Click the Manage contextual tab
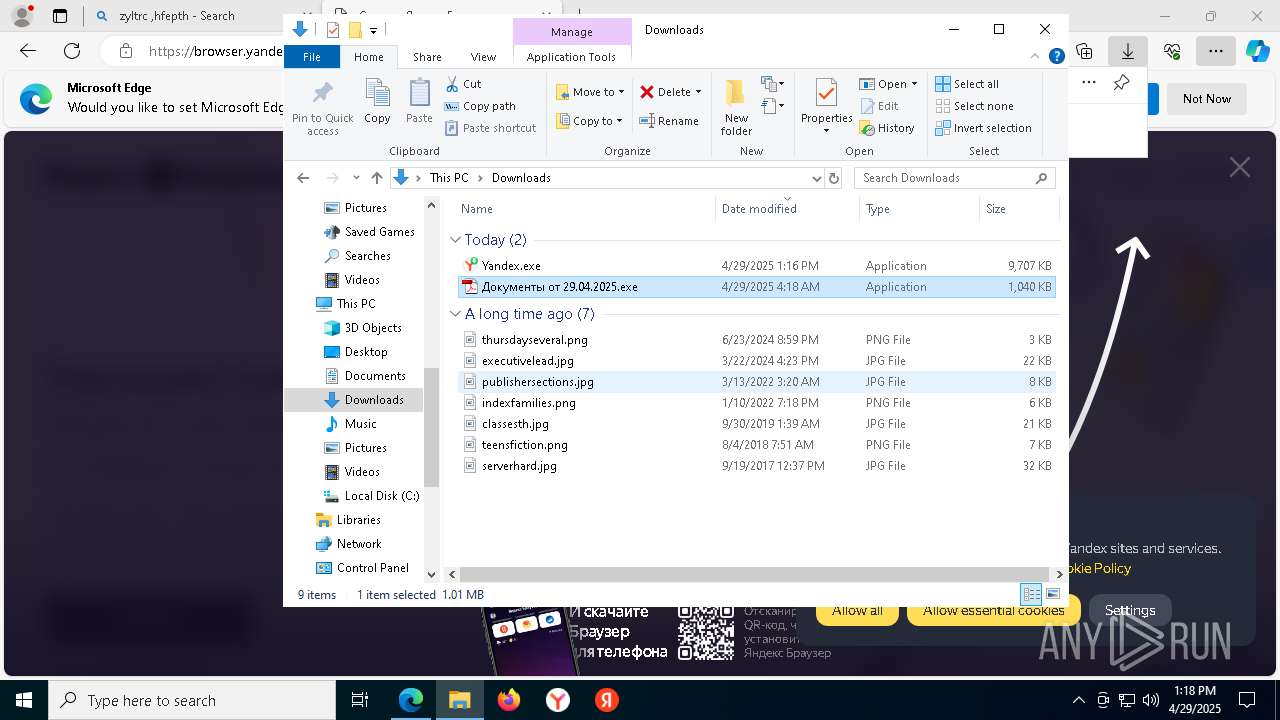 pyautogui.click(x=572, y=32)
